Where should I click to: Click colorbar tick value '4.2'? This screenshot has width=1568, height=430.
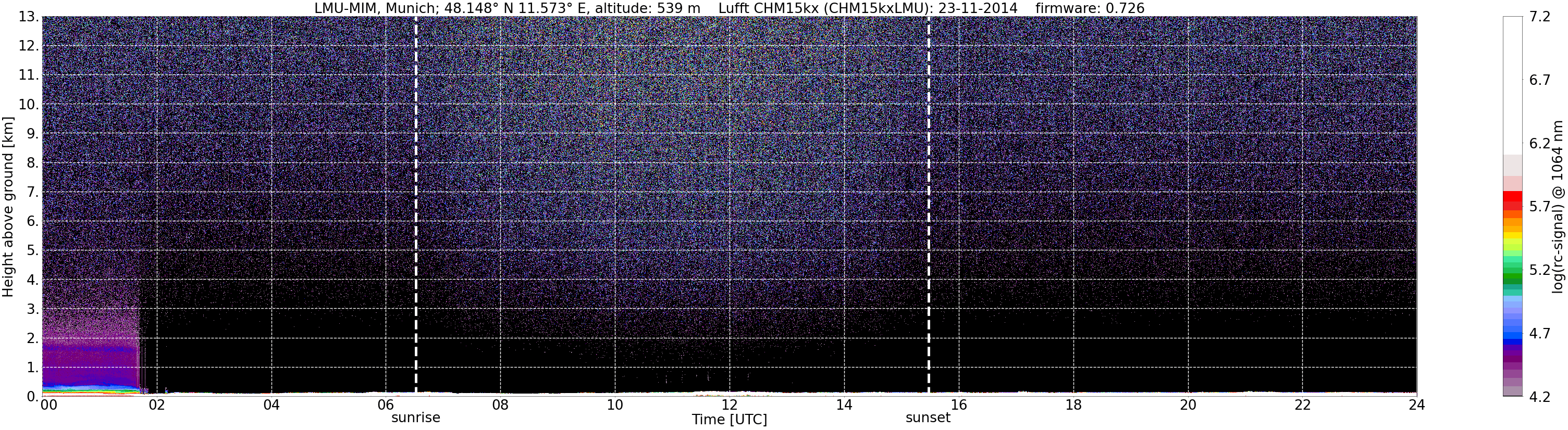point(1539,397)
